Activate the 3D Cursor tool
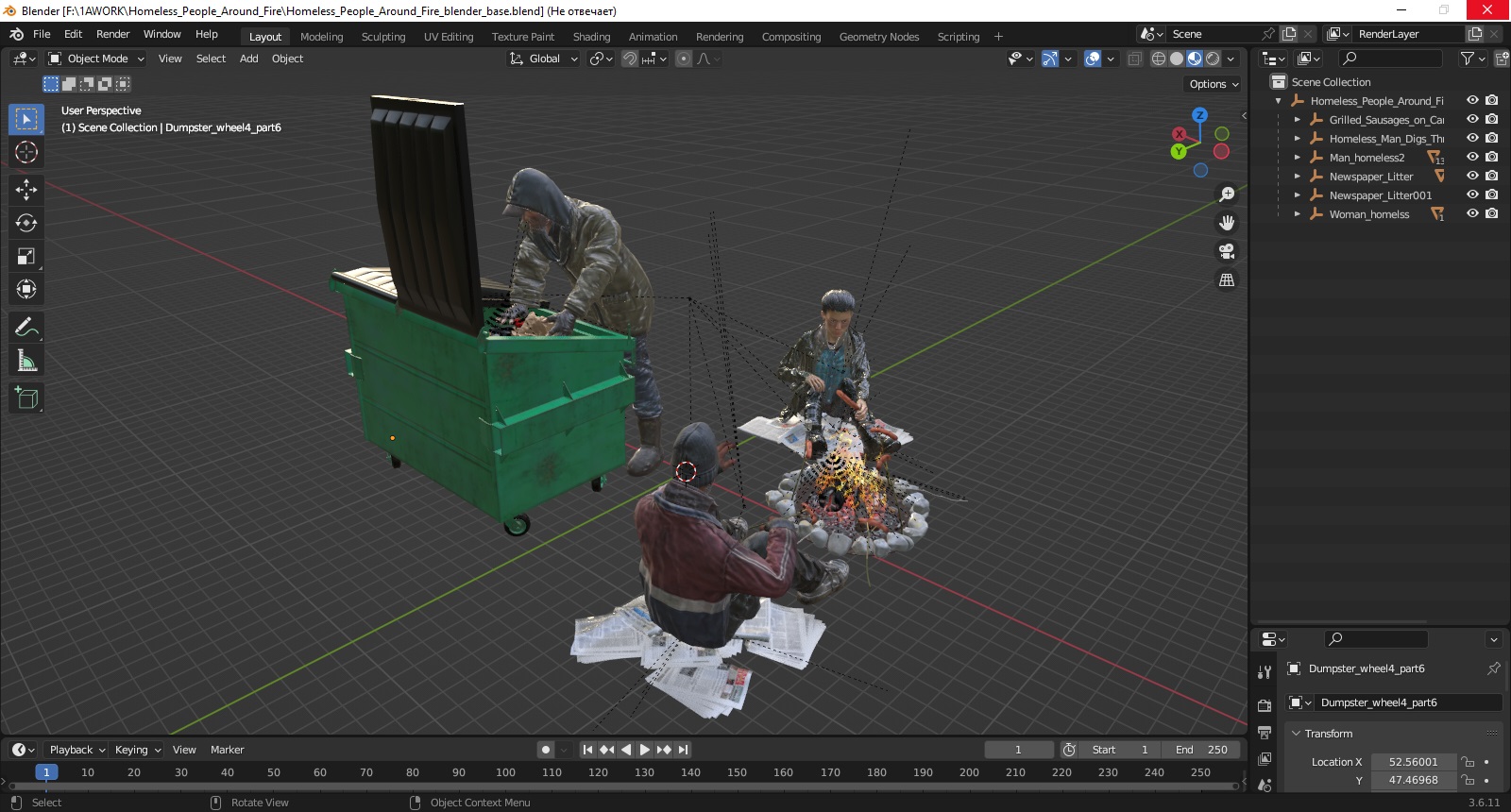The width and height of the screenshot is (1511, 812). [26, 152]
